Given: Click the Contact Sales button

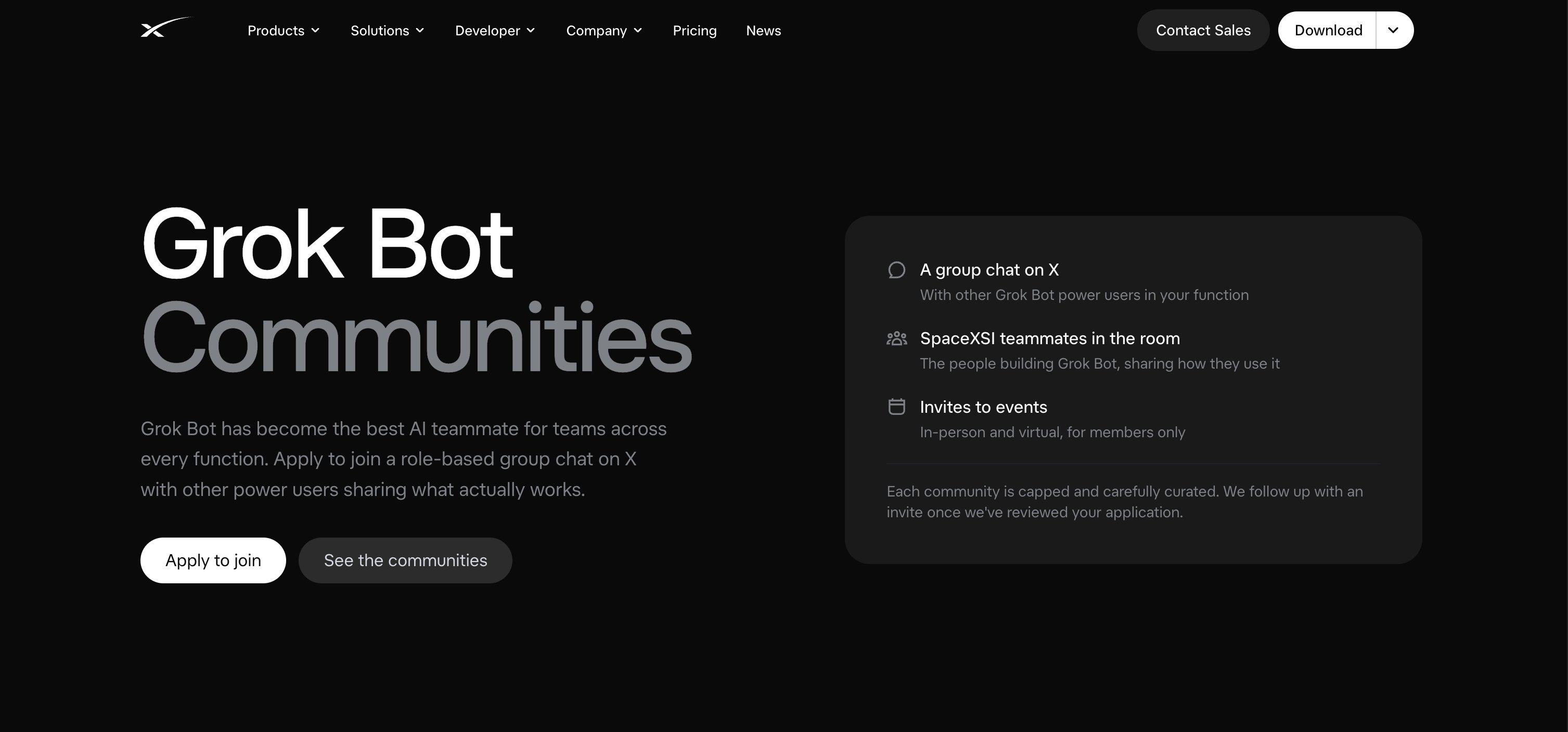Looking at the screenshot, I should point(1203,30).
